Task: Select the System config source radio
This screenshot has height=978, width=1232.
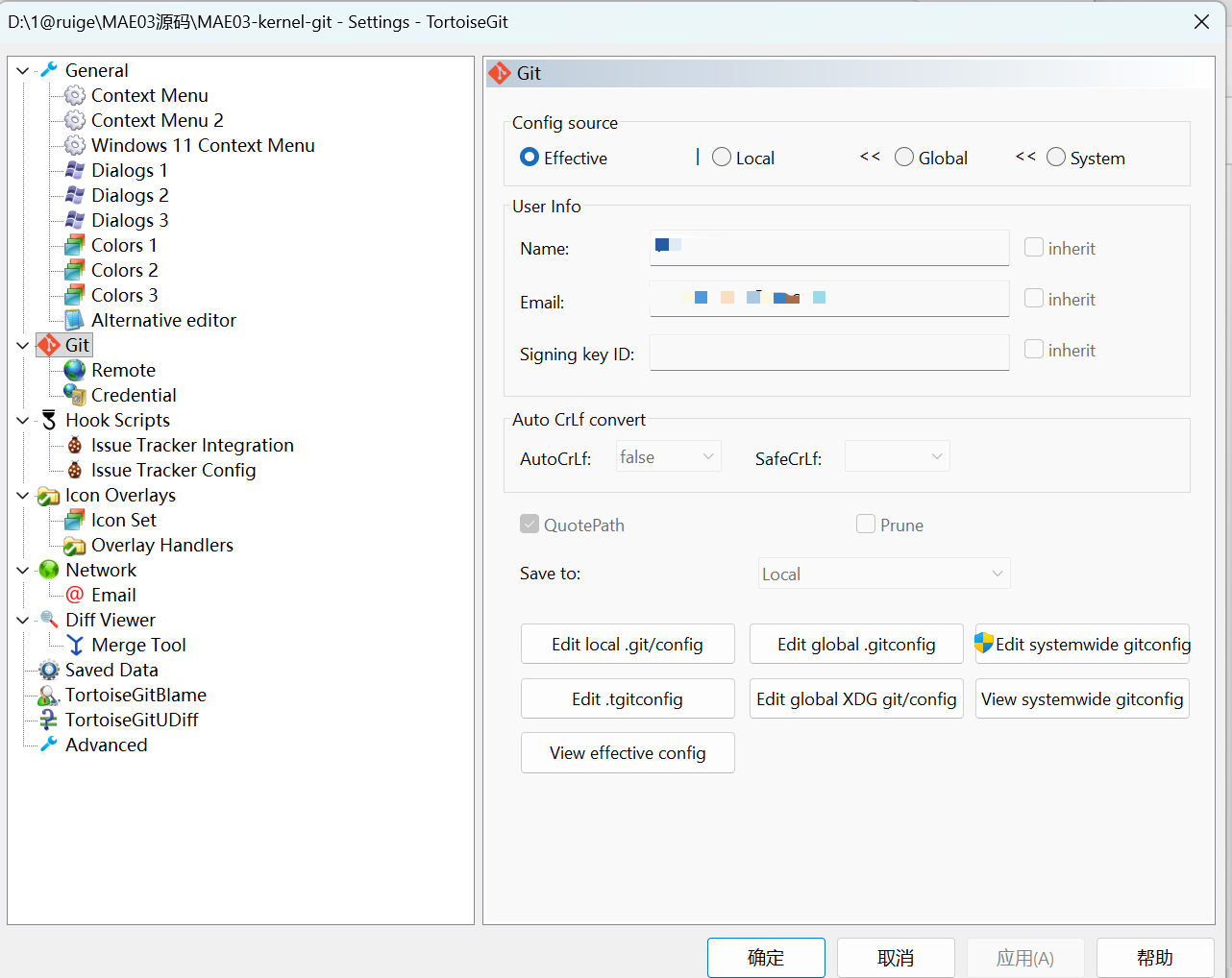Action: tap(1056, 157)
